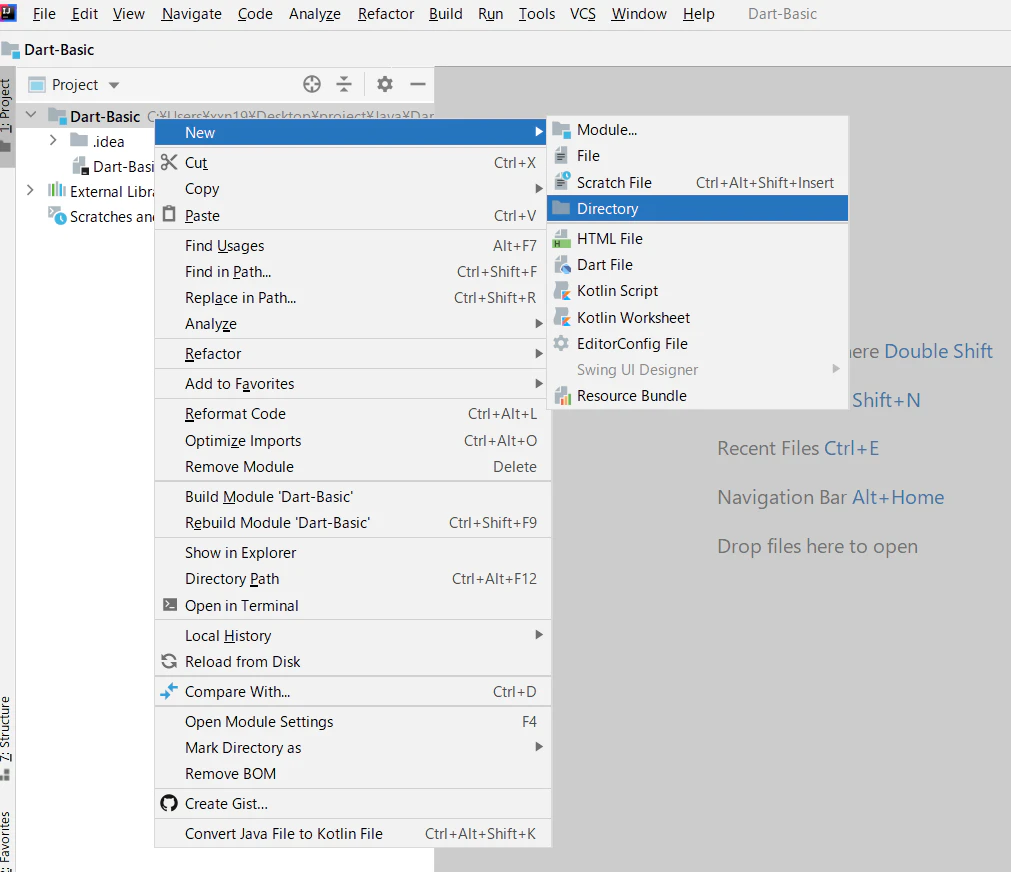
Task: Click the Collapse All icon in Project panel
Action: coord(344,84)
